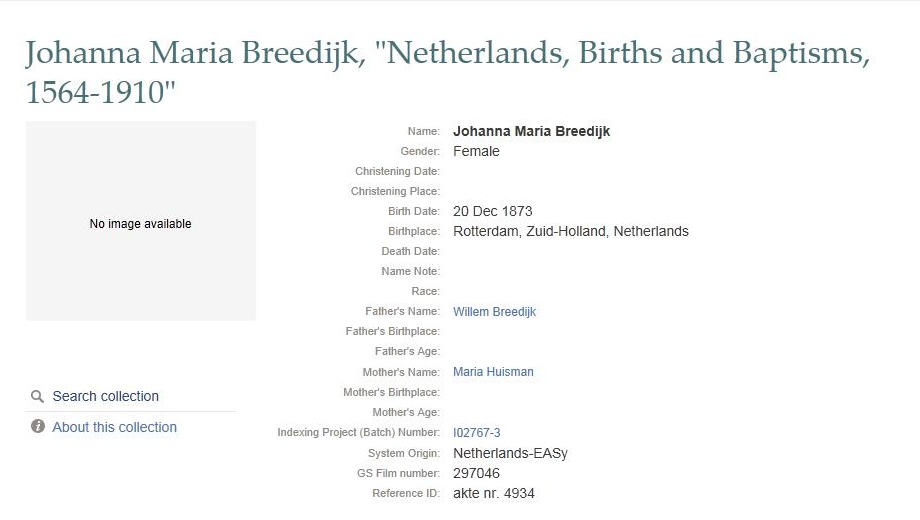Click the gender value Female
920x520 pixels.
click(476, 151)
